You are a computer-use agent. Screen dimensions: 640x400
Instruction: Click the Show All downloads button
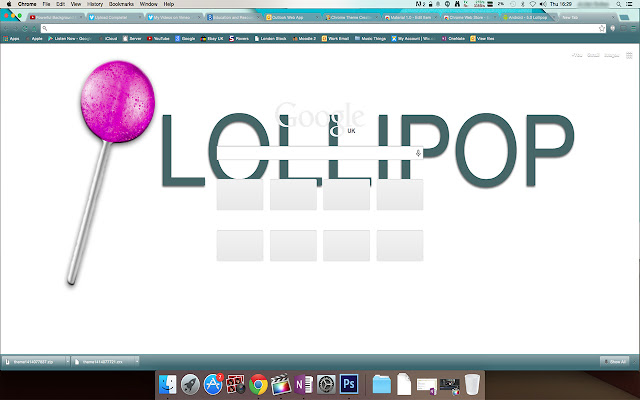(614, 361)
